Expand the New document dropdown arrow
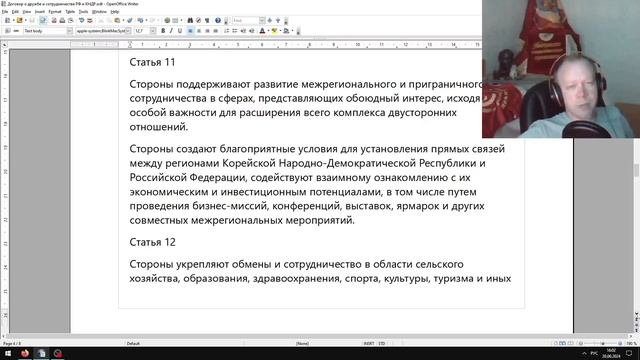The image size is (640, 360). pyautogui.click(x=13, y=20)
